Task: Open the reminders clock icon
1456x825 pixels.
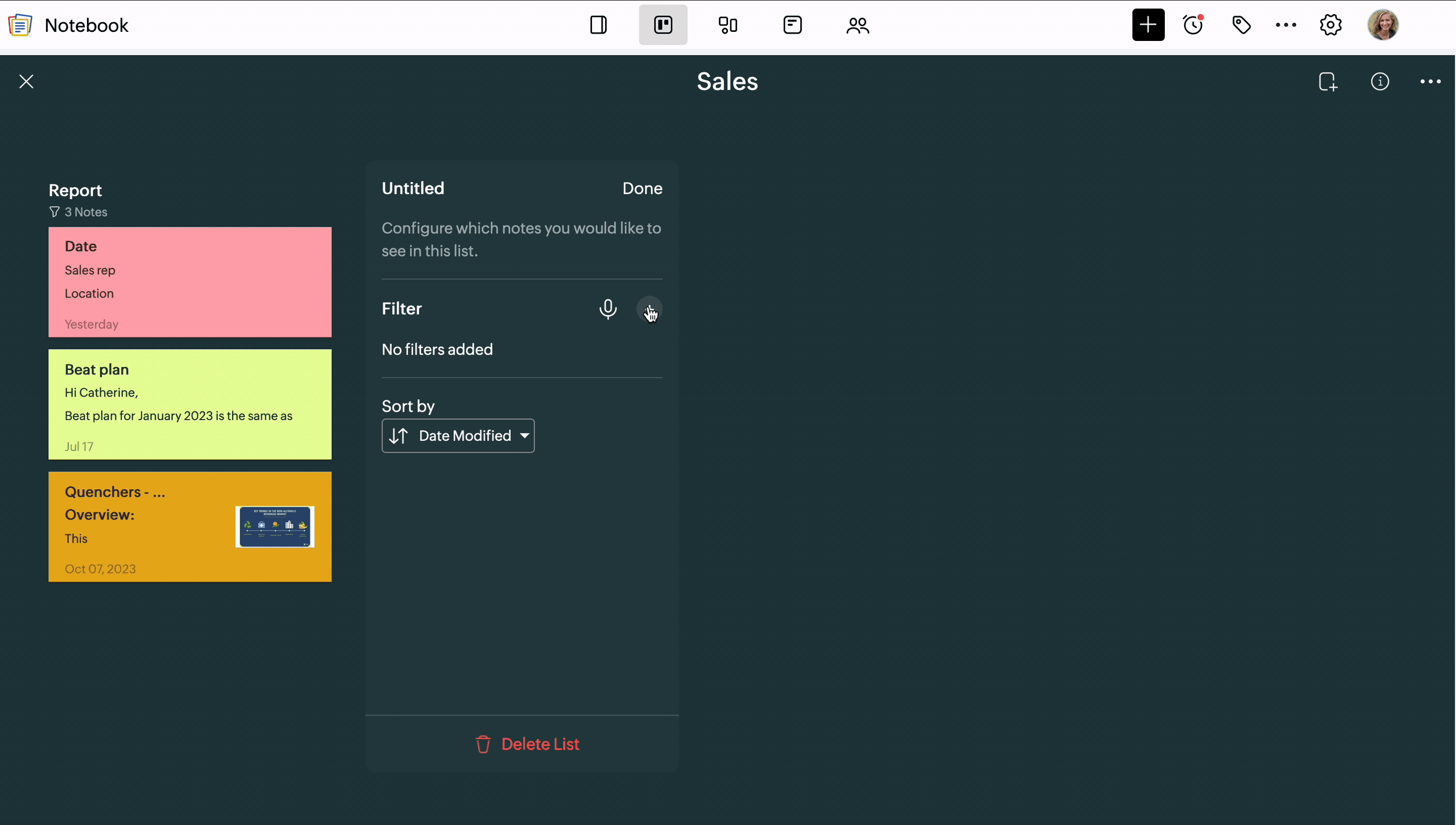Action: pos(1193,25)
